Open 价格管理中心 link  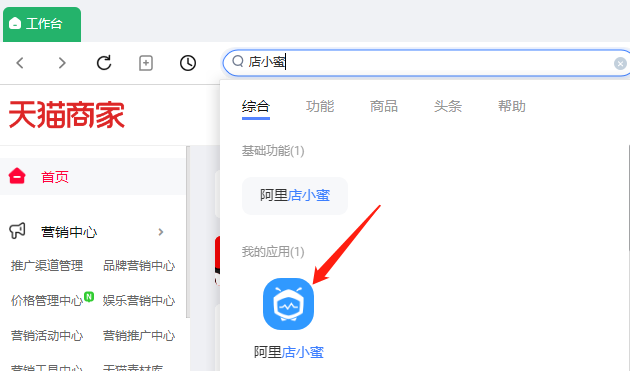[47, 301]
